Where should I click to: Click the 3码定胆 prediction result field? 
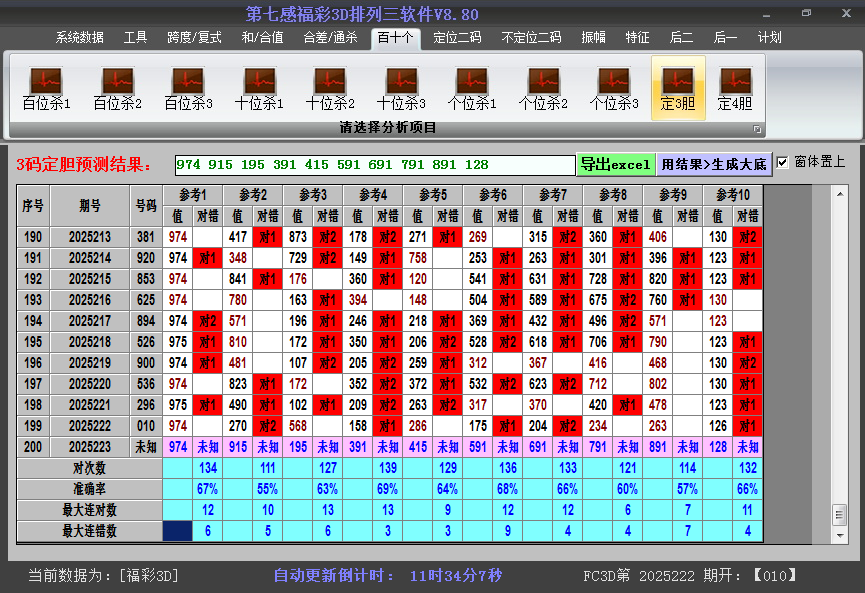coord(374,164)
